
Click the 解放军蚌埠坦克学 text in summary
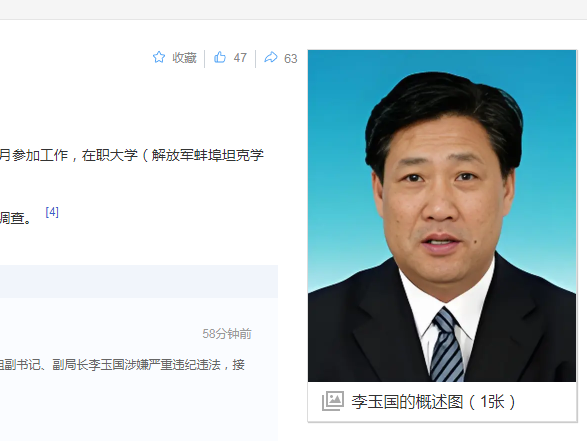click(208, 155)
